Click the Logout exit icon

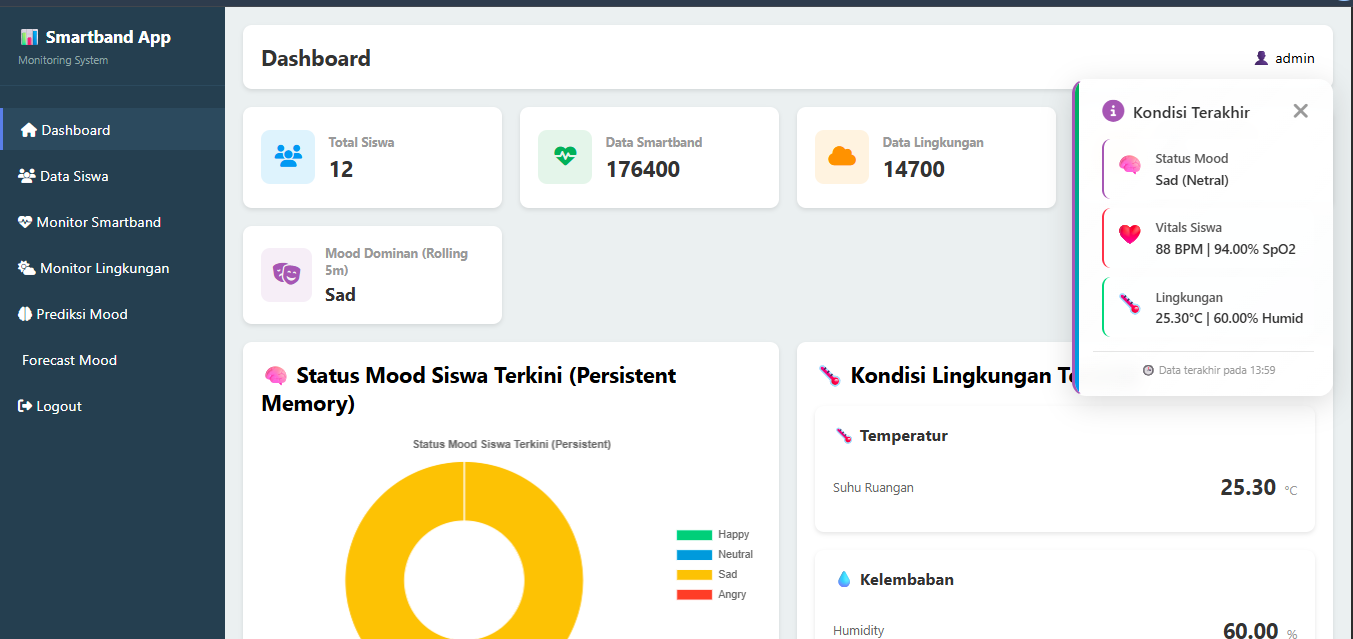pos(25,406)
